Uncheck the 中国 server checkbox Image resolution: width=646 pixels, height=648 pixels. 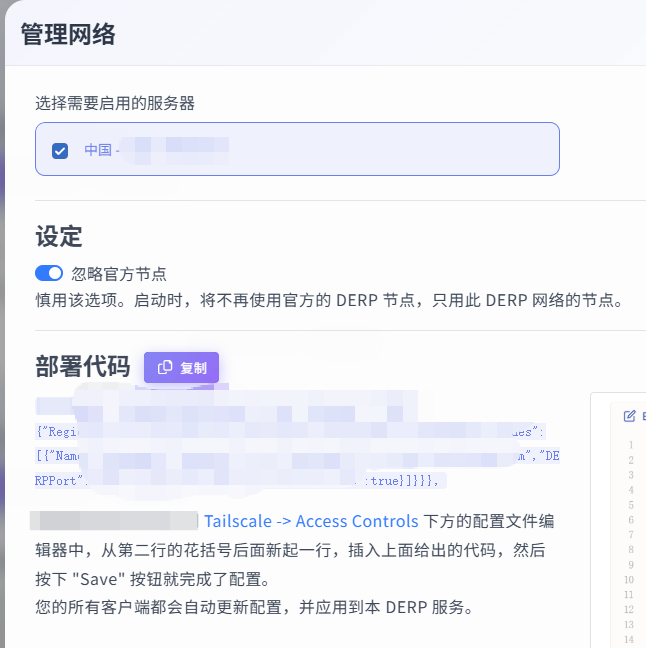60,150
